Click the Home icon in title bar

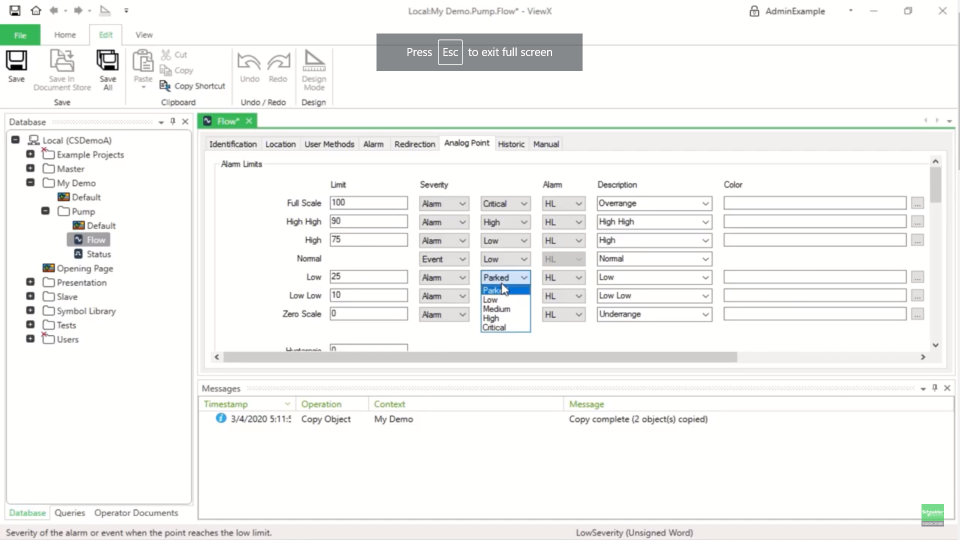click(36, 10)
